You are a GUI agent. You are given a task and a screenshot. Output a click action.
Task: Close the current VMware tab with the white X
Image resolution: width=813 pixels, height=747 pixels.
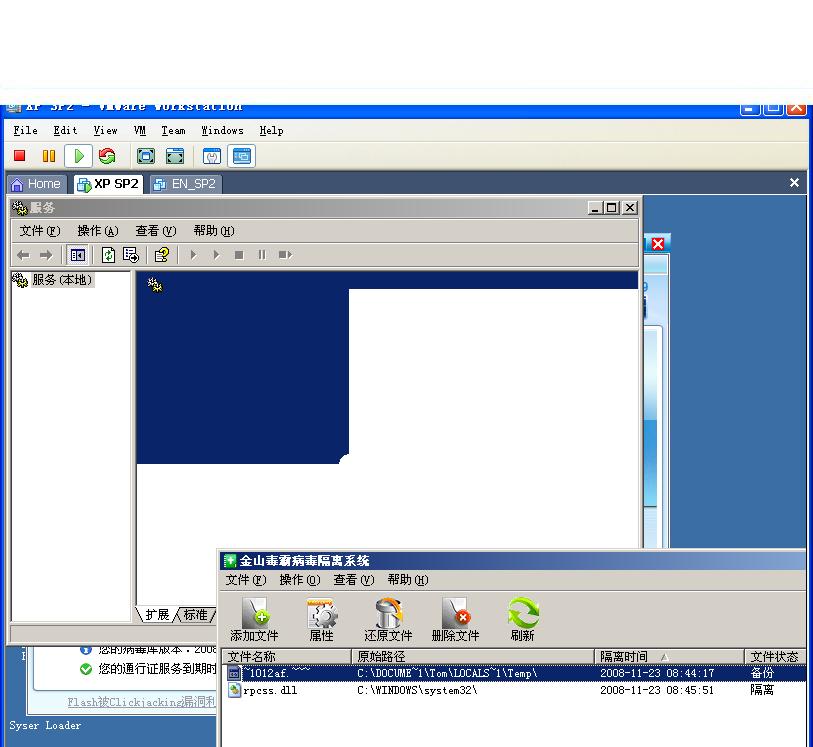[794, 182]
